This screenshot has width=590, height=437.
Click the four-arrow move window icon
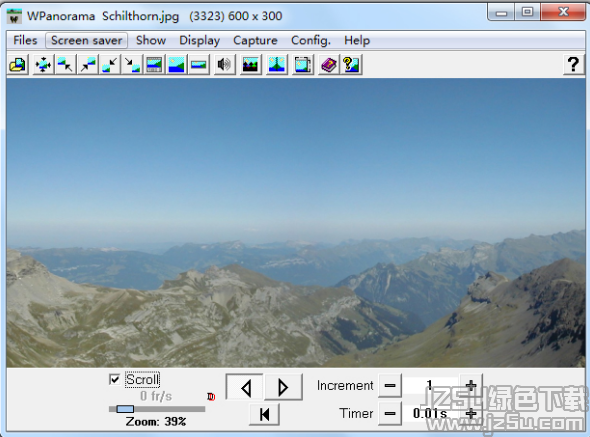tap(43, 65)
